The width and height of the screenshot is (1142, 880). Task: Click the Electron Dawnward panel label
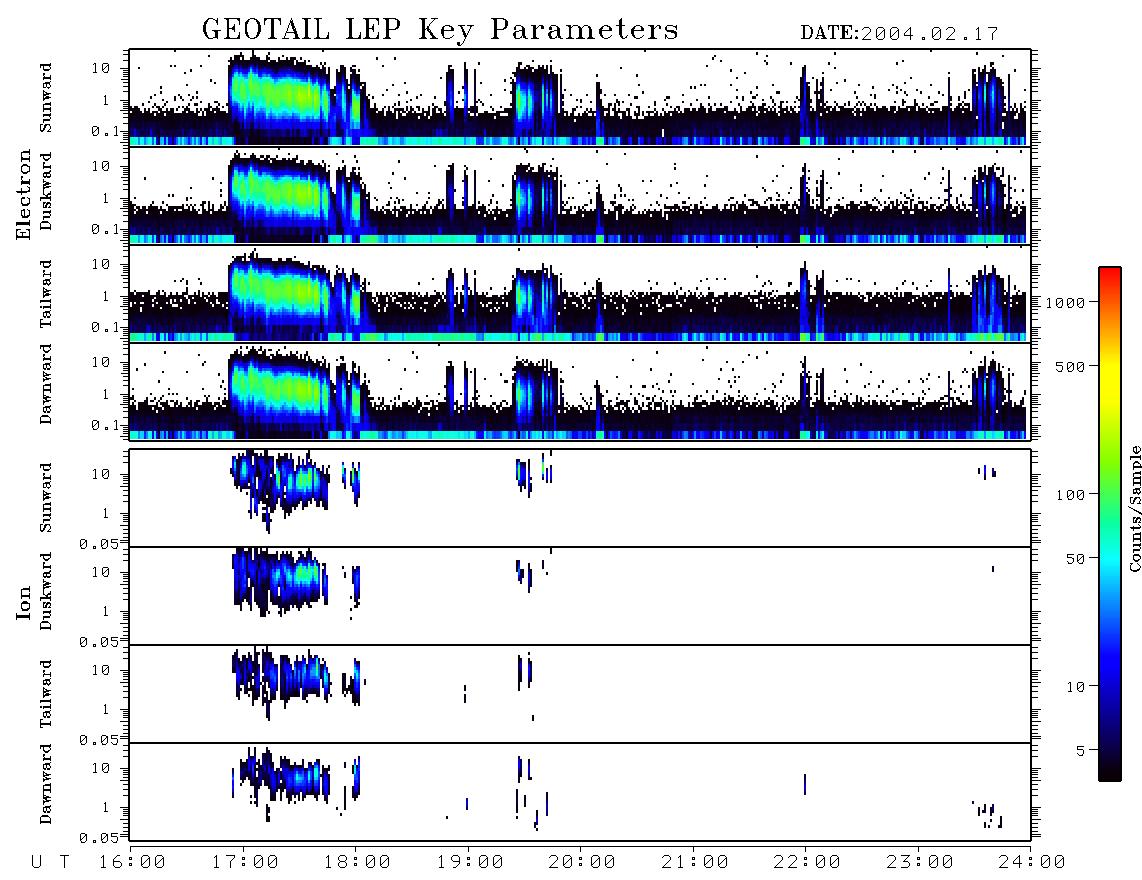click(x=46, y=385)
